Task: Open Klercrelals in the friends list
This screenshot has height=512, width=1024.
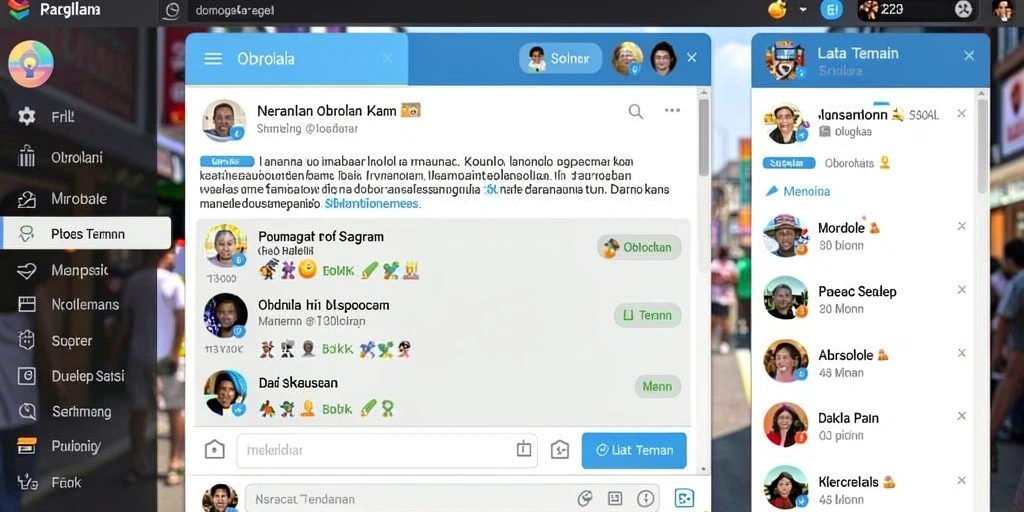Action: [x=864, y=488]
